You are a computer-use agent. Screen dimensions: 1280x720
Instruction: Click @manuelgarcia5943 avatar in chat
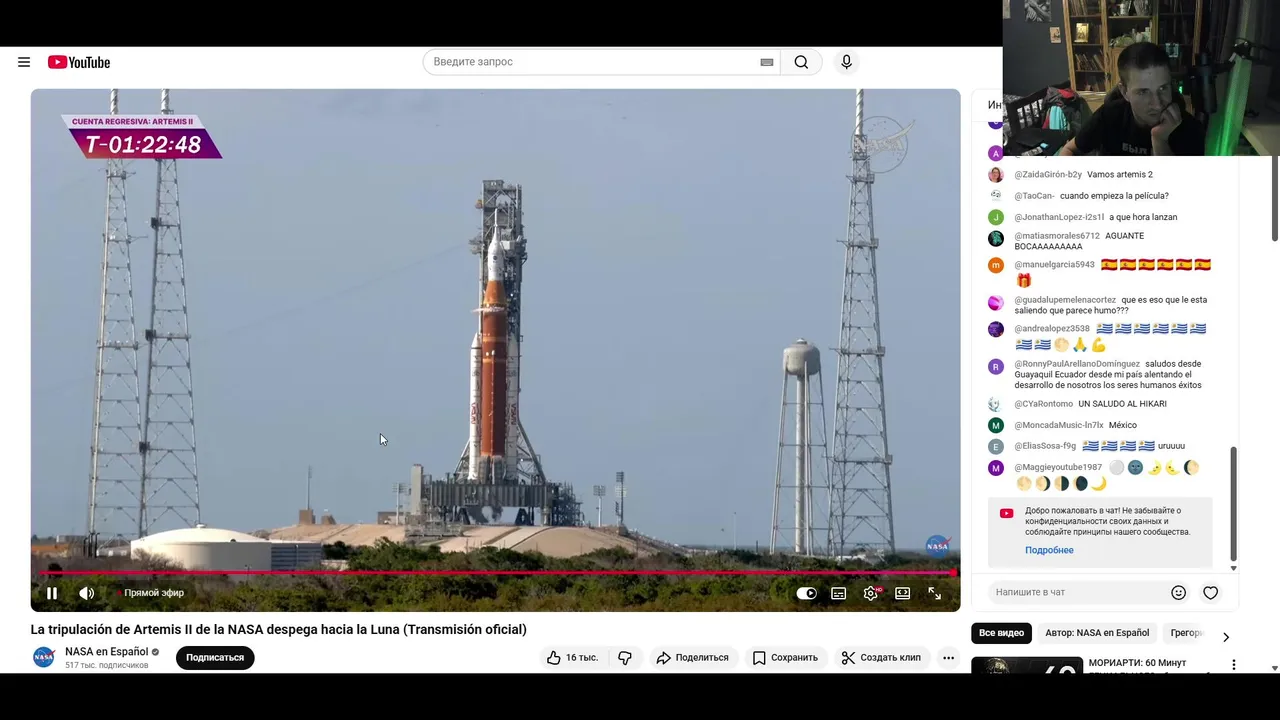(995, 265)
